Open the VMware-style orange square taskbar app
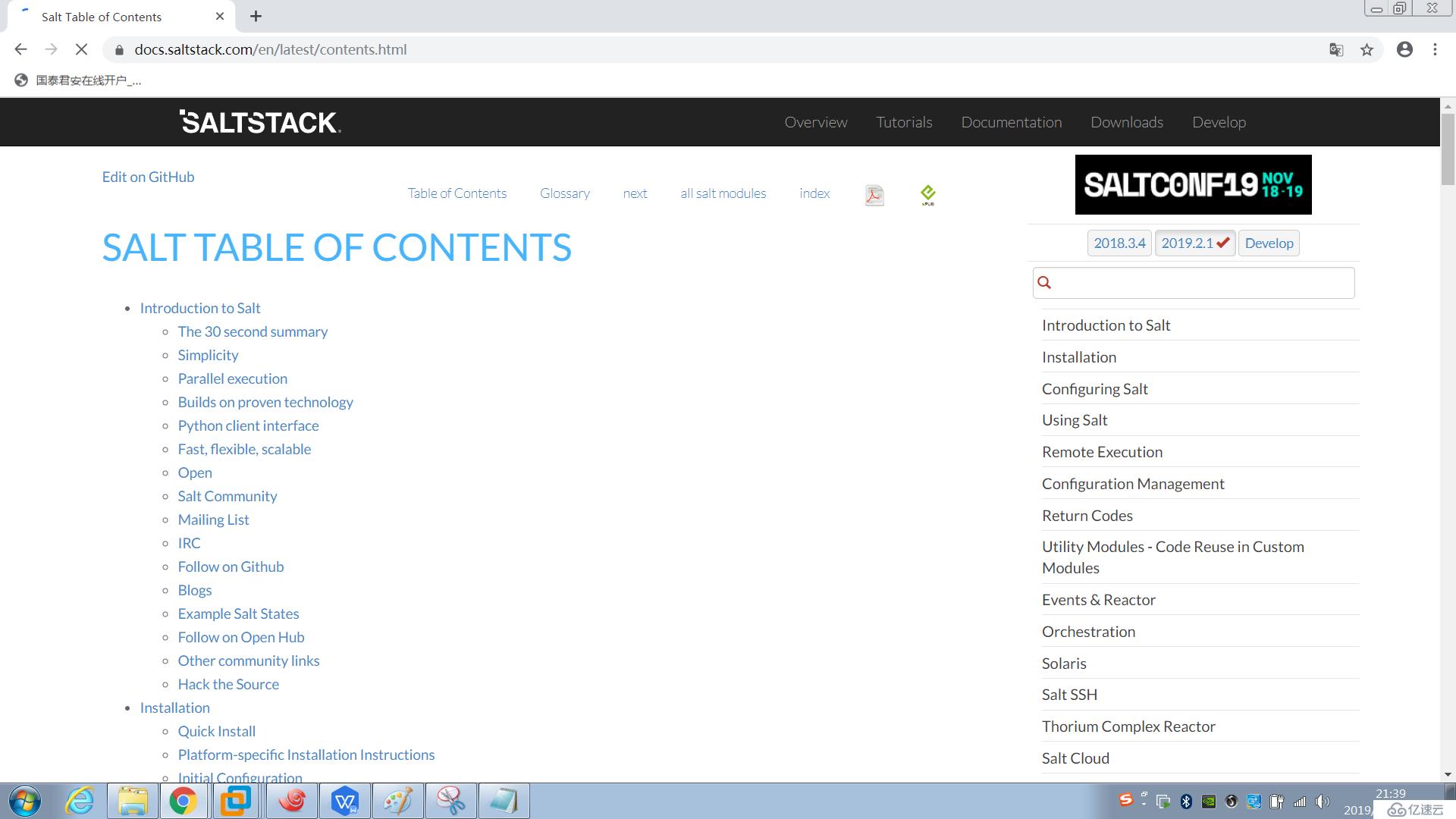Screen dimensions: 1456x819 point(235,801)
